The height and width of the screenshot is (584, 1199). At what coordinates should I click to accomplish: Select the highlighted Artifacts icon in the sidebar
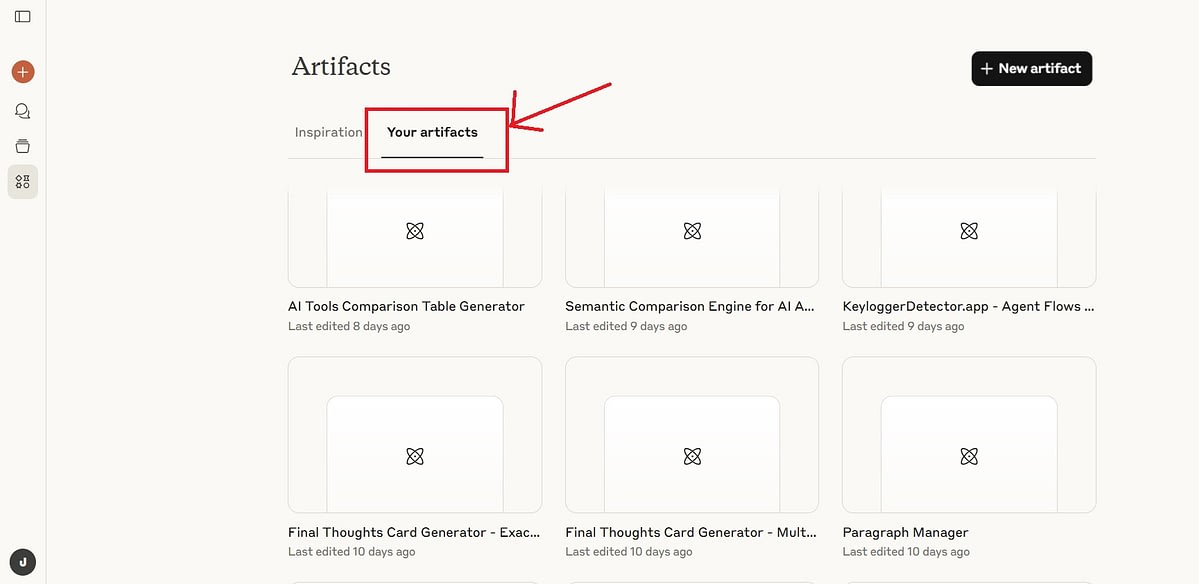[22, 182]
